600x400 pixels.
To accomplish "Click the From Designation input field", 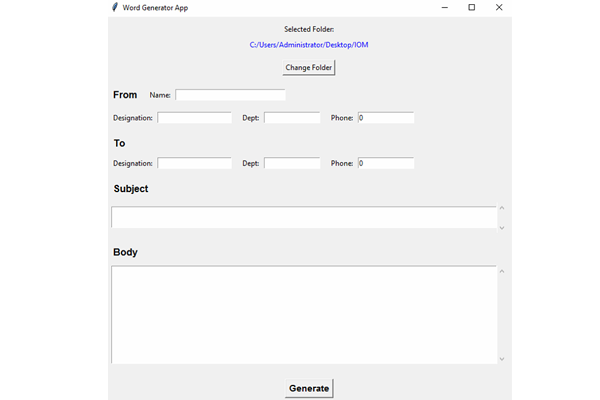I will coord(194,118).
